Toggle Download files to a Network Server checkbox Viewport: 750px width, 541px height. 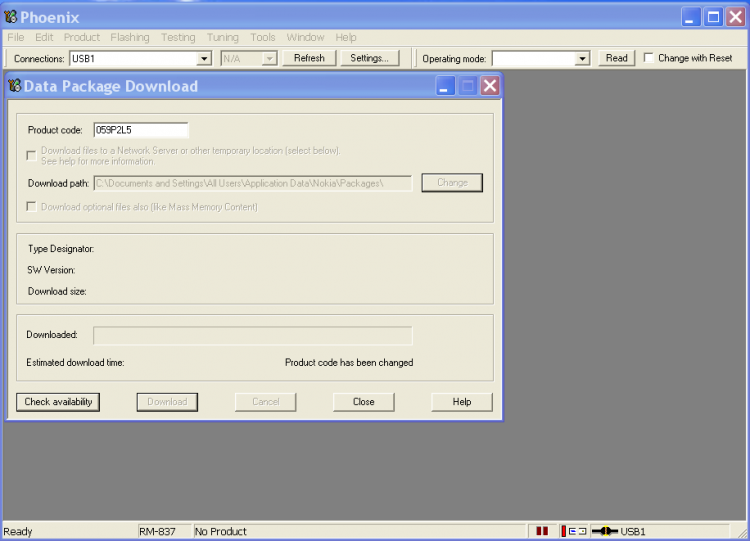[x=32, y=156]
